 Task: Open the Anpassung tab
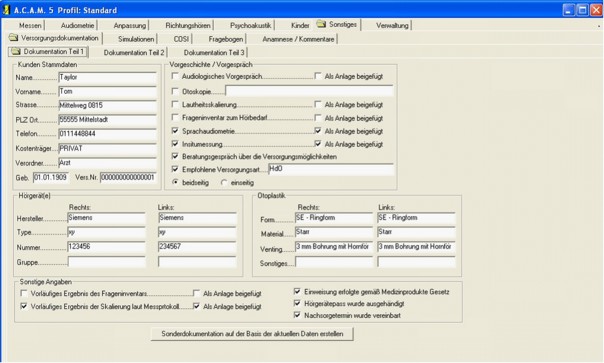pyautogui.click(x=130, y=25)
